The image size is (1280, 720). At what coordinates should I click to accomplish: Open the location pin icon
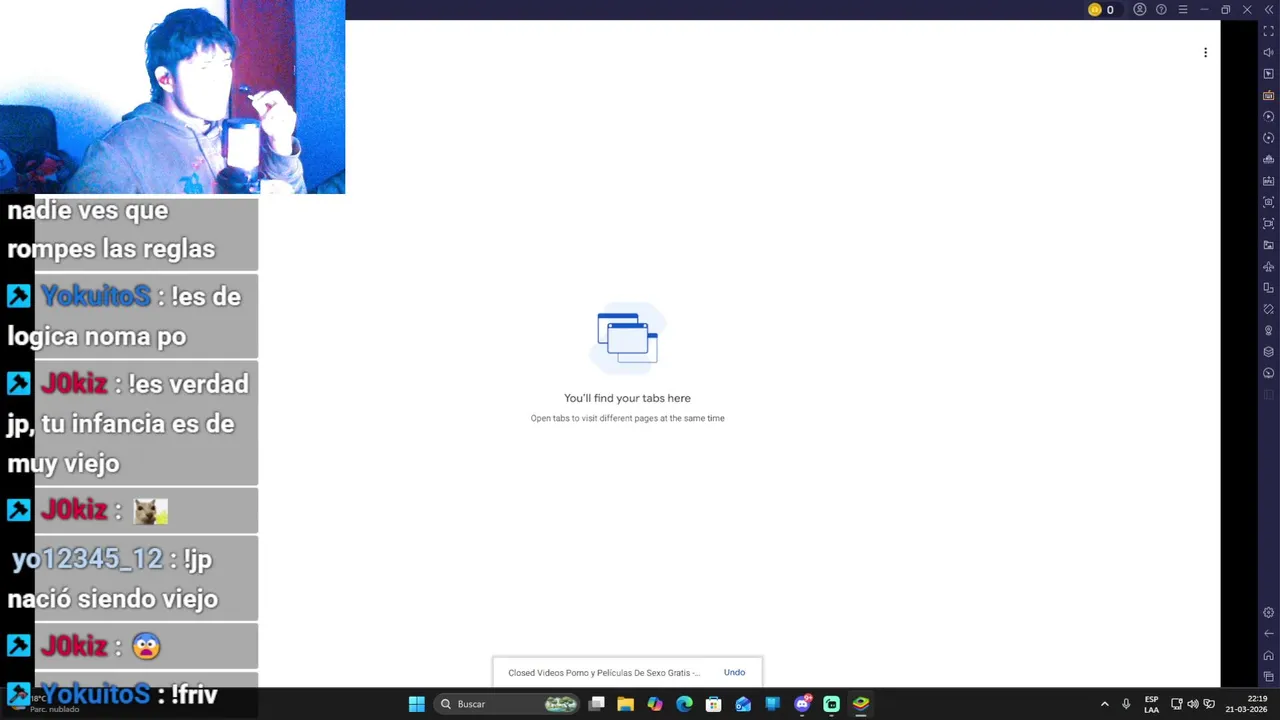click(1268, 330)
